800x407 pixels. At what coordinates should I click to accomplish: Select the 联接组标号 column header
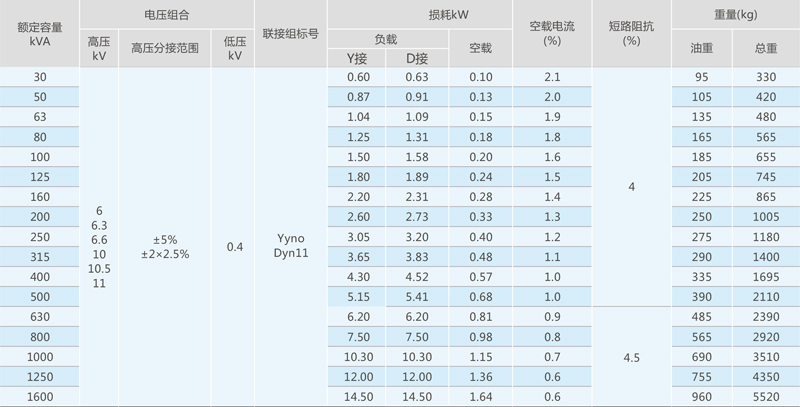(290, 34)
